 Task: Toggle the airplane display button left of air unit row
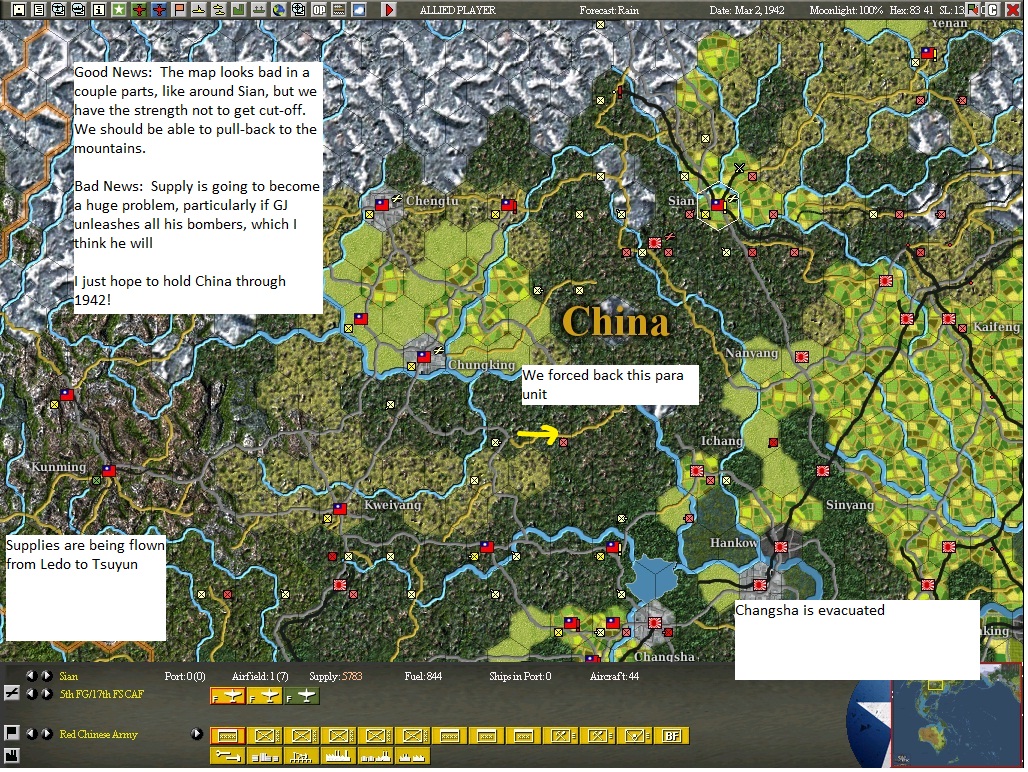[x=11, y=693]
